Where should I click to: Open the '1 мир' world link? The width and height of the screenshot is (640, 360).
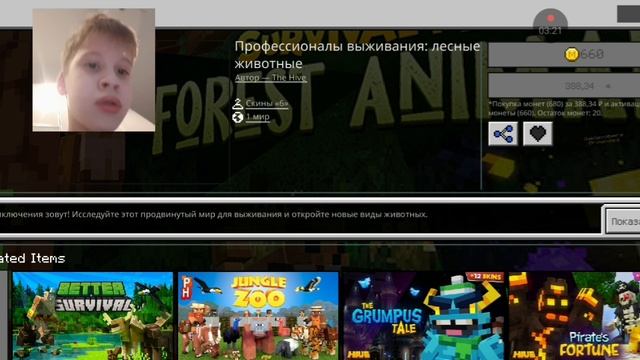pyautogui.click(x=258, y=117)
